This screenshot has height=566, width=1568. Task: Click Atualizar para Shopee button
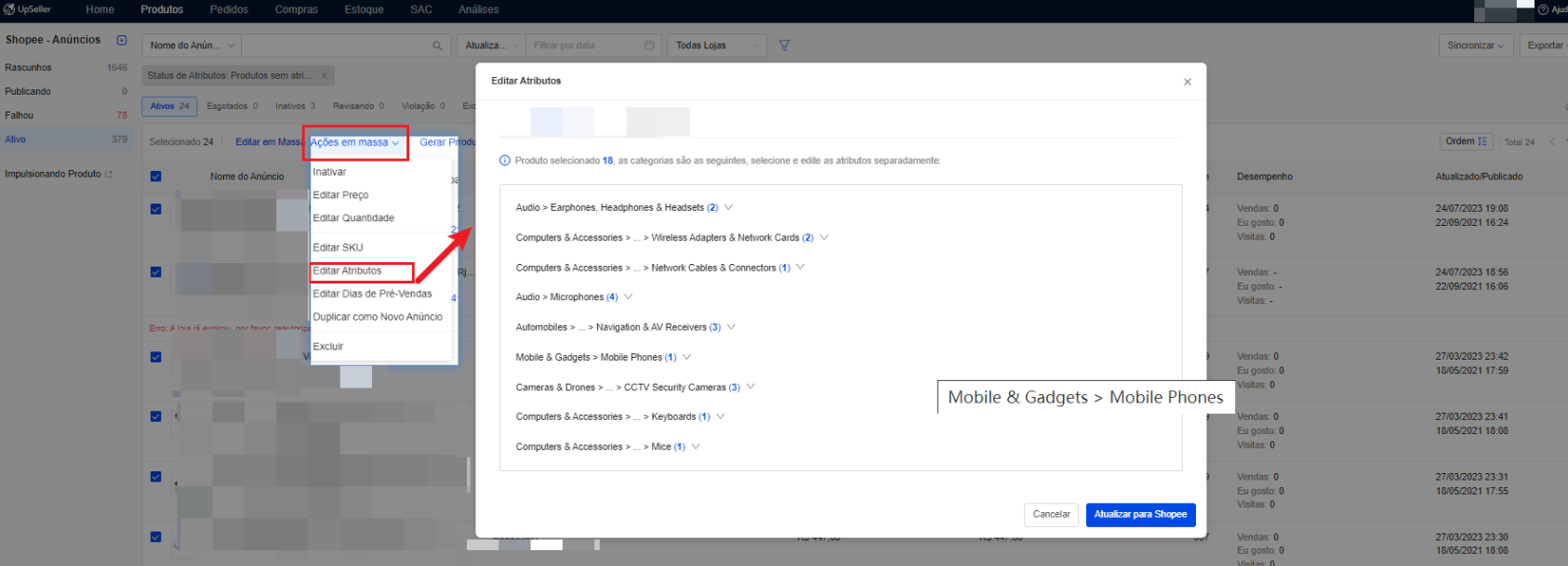(1140, 514)
